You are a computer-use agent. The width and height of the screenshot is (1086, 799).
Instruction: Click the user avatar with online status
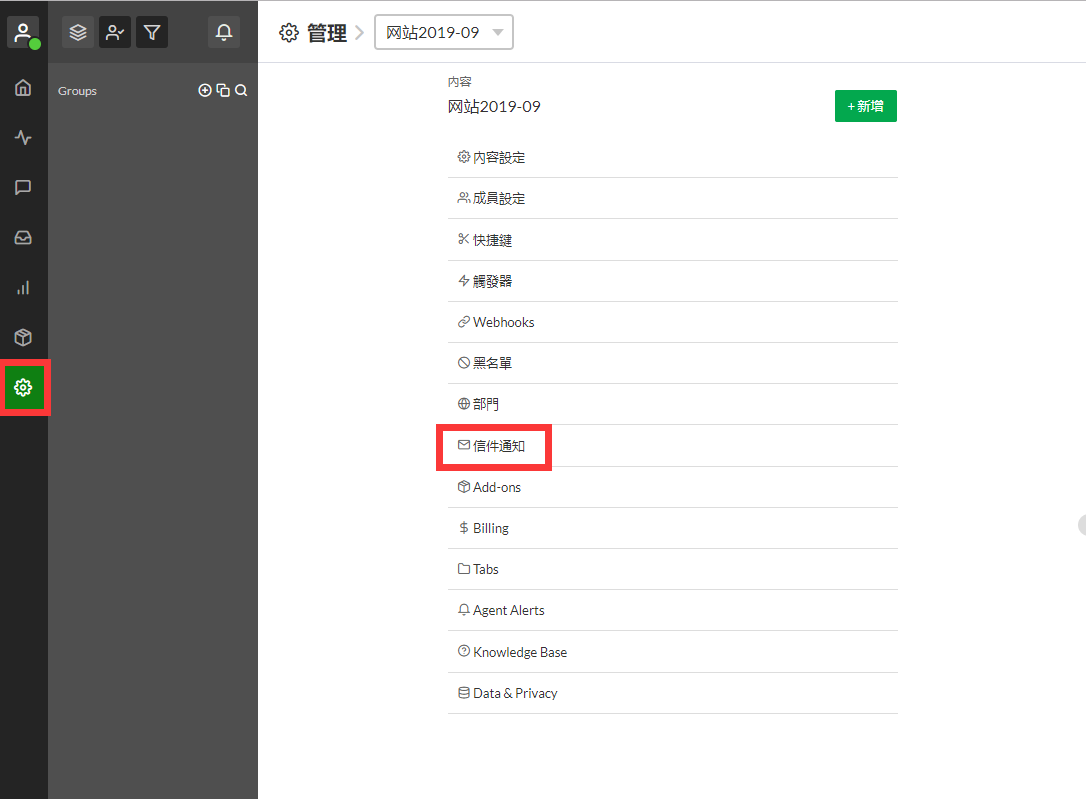pos(23,32)
